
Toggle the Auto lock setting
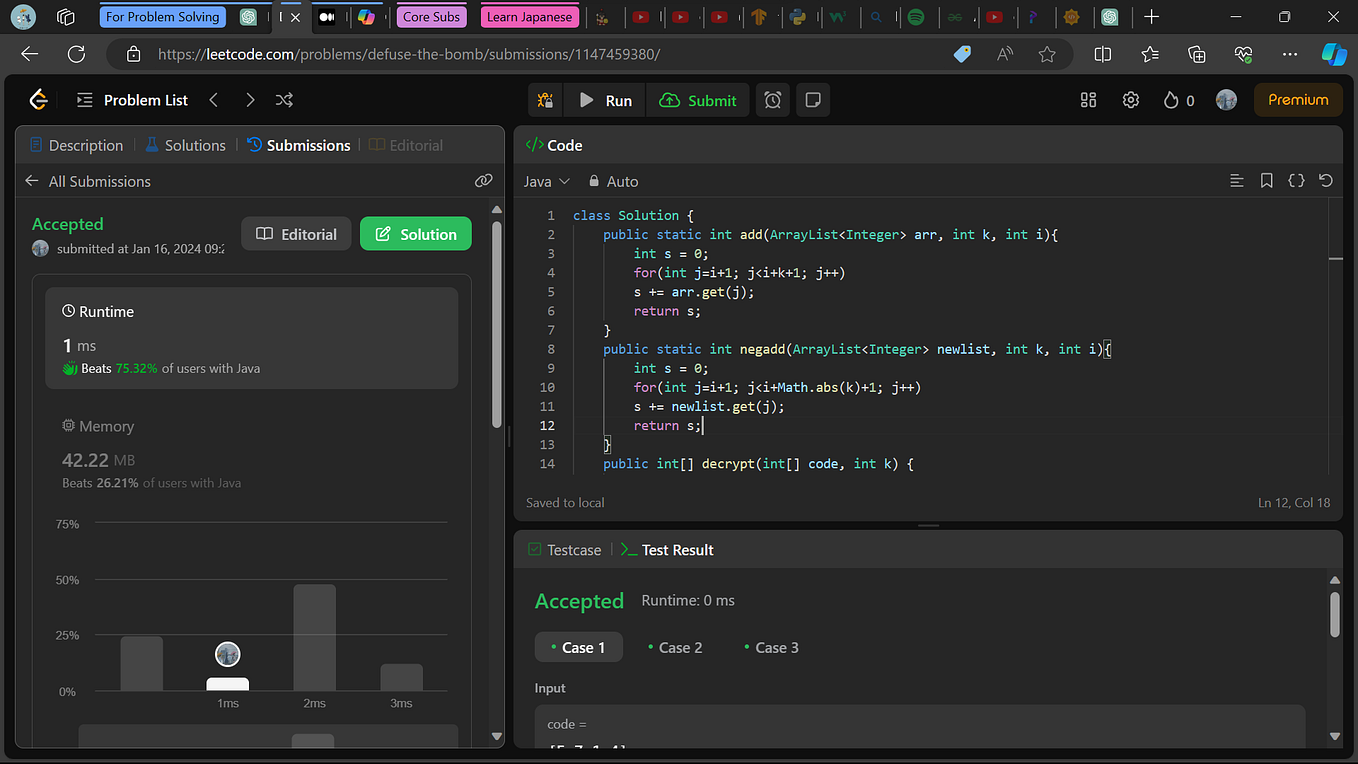tap(613, 181)
